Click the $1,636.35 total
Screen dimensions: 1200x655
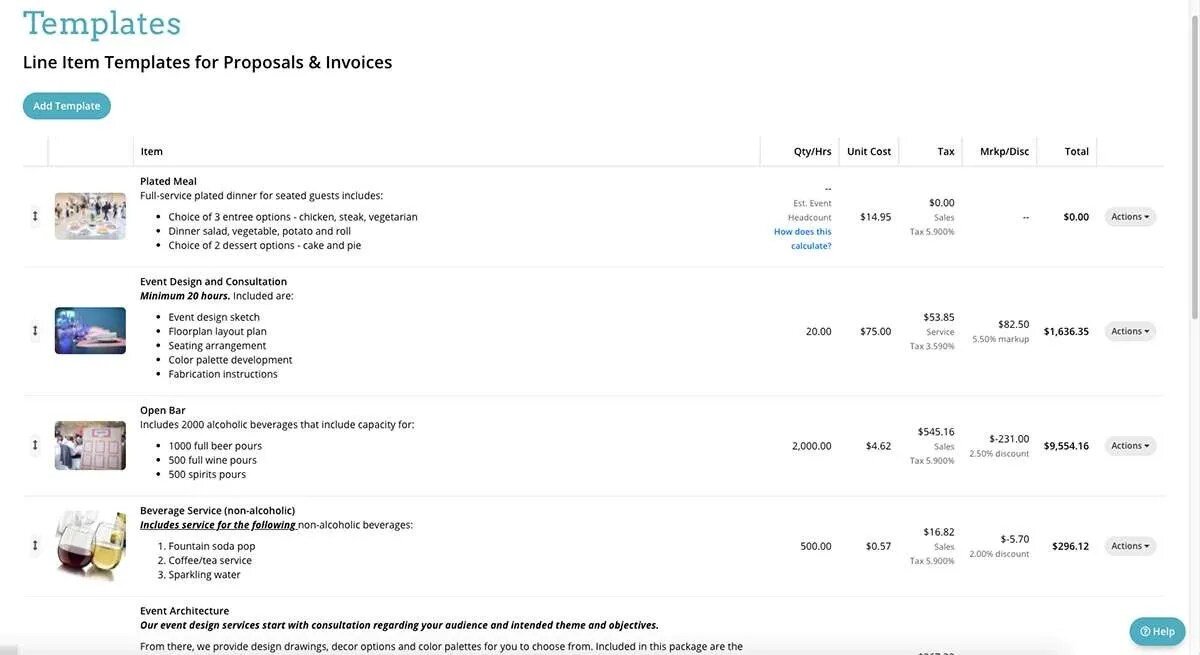coord(1066,332)
